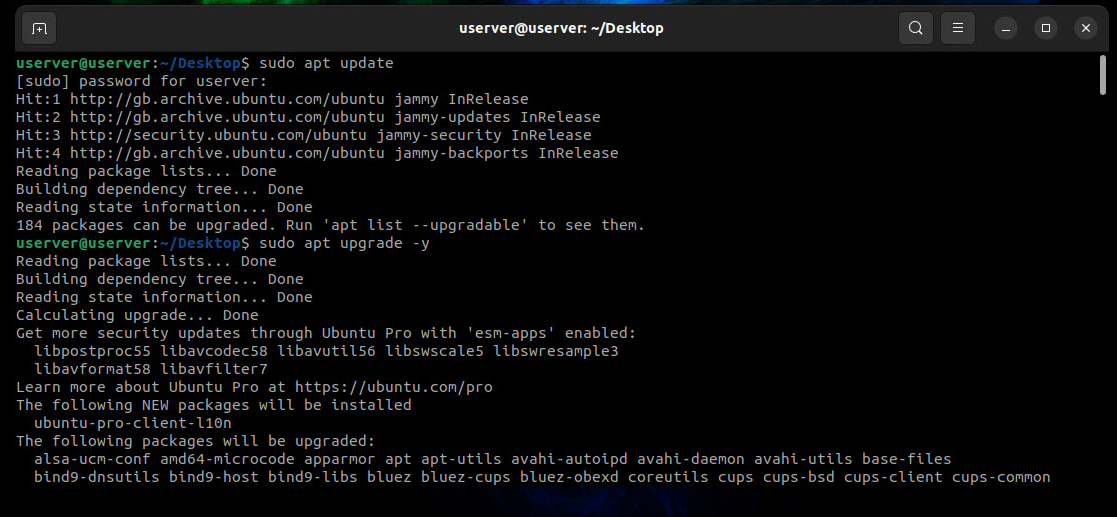Close the terminal window
Image resolution: width=1117 pixels, height=517 pixels.
(1086, 28)
